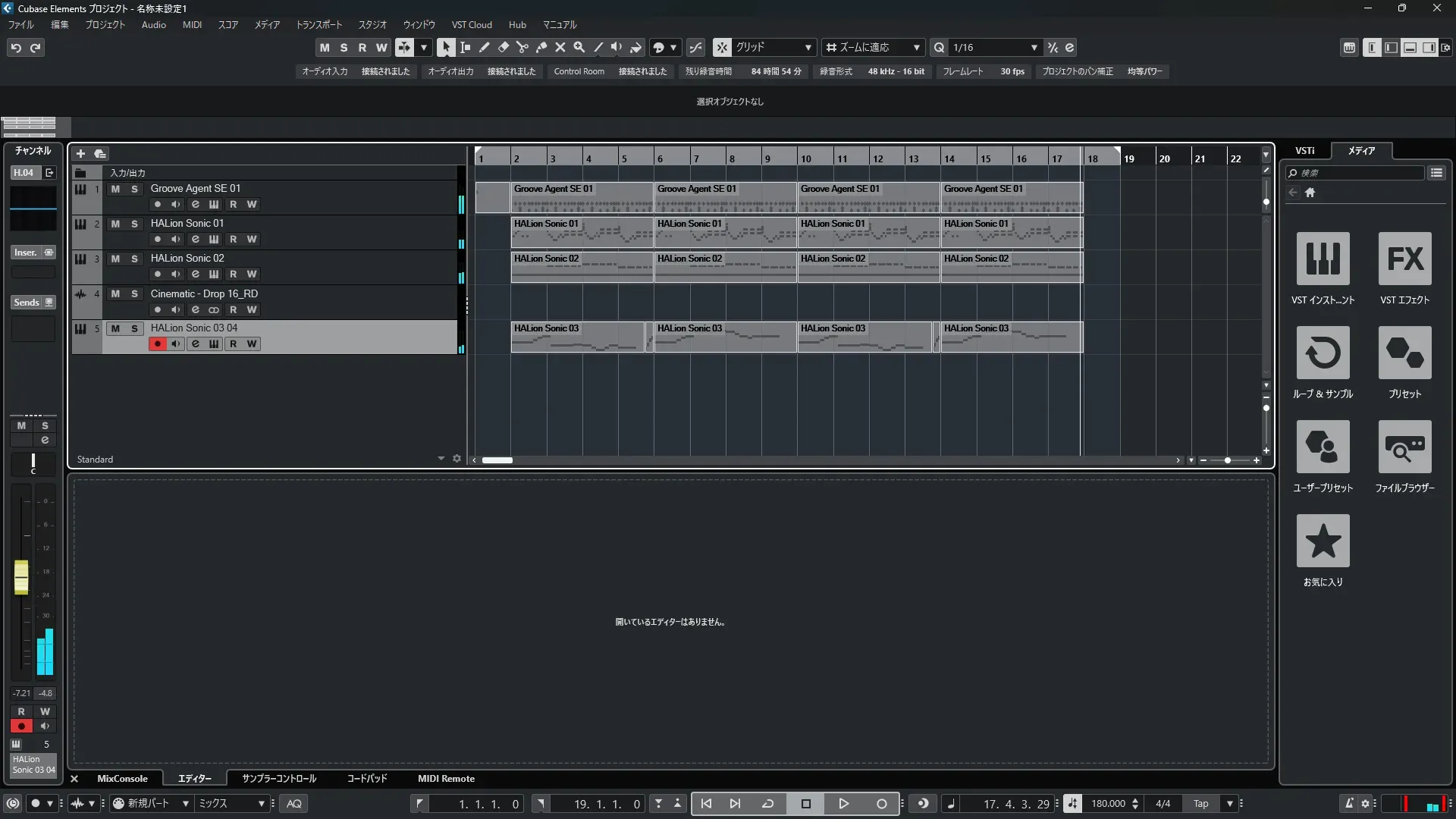Mute the Groove Agent SE 01 track
The height and width of the screenshot is (819, 1456).
[x=115, y=189]
